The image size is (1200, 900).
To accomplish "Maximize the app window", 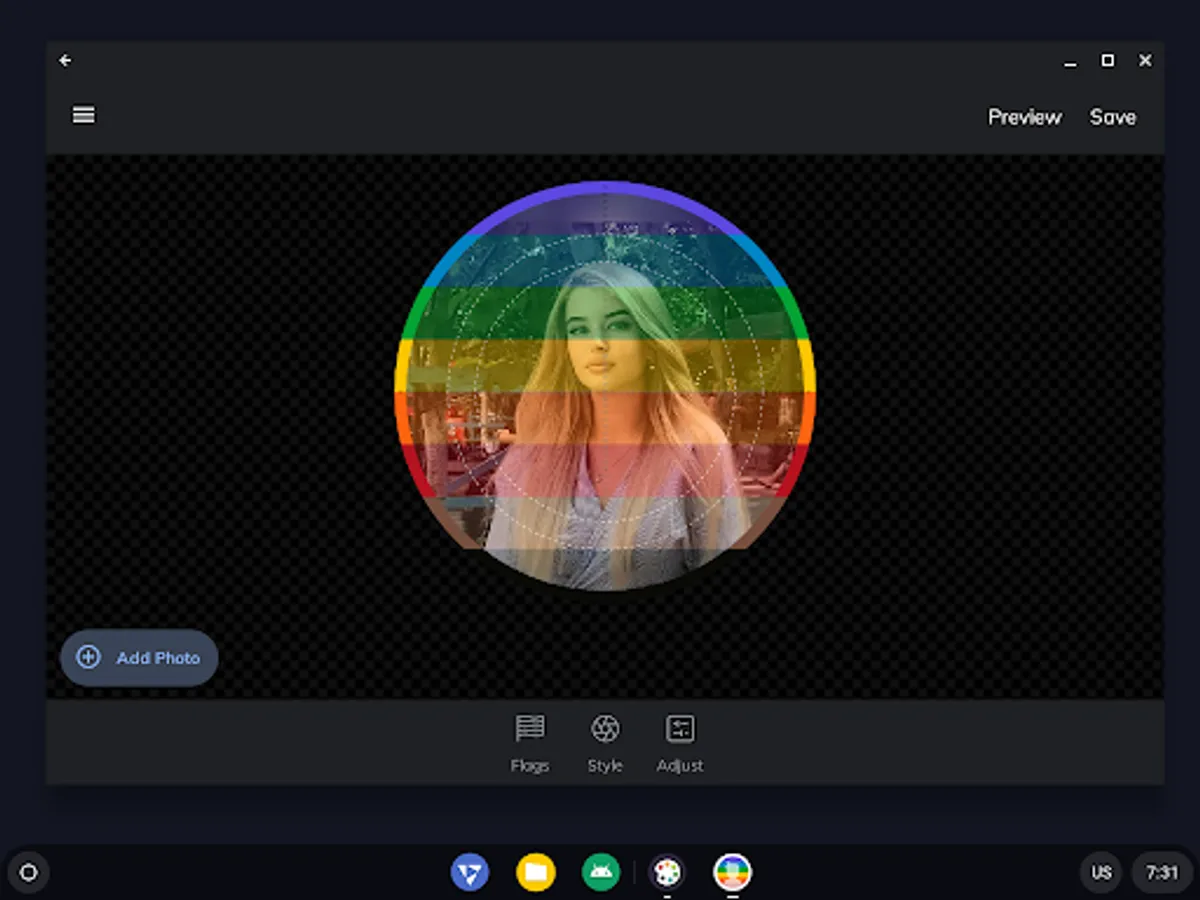I will pos(1108,61).
